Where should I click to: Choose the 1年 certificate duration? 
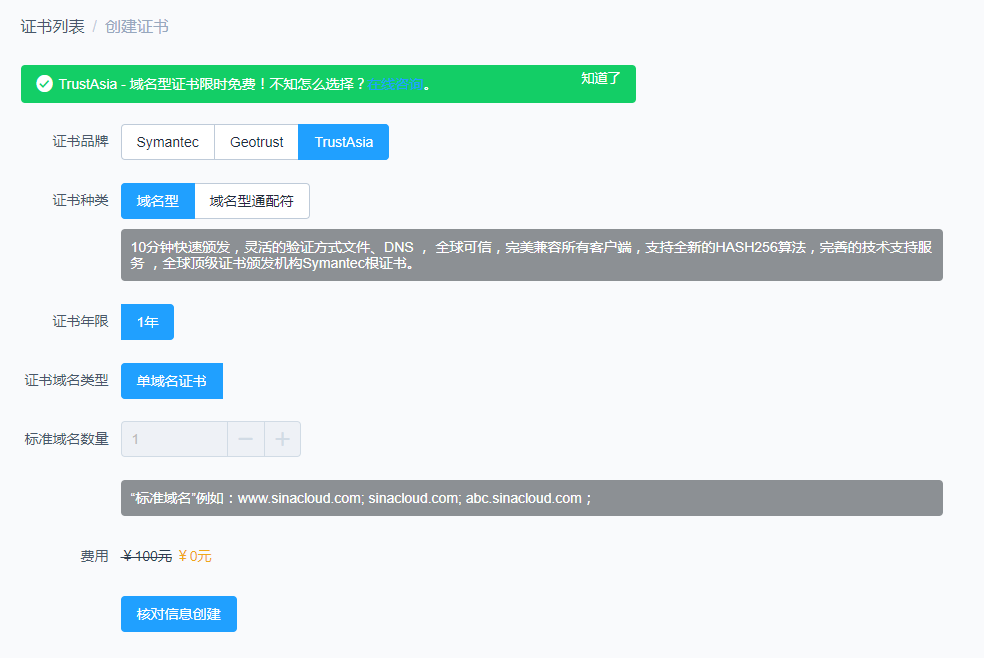click(147, 322)
